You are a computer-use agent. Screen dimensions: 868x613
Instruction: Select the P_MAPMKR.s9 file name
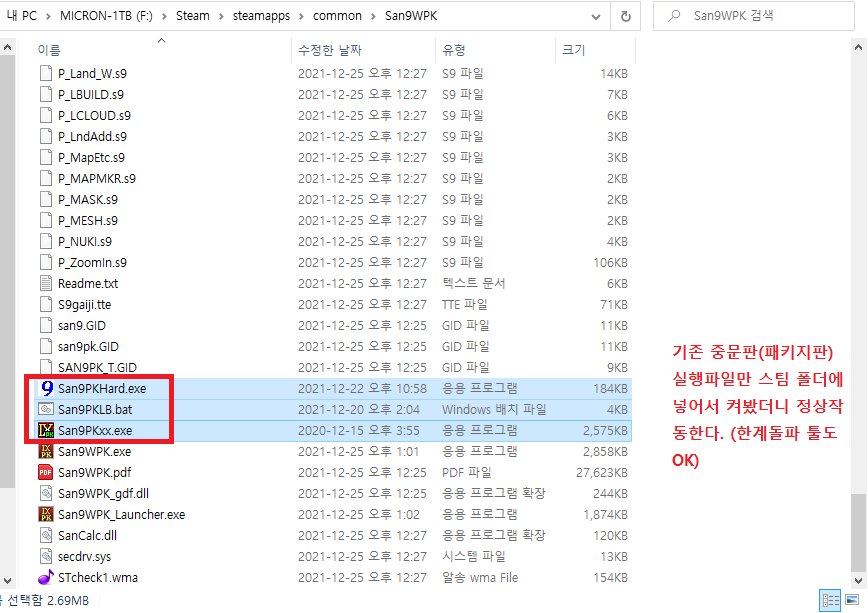tap(97, 179)
